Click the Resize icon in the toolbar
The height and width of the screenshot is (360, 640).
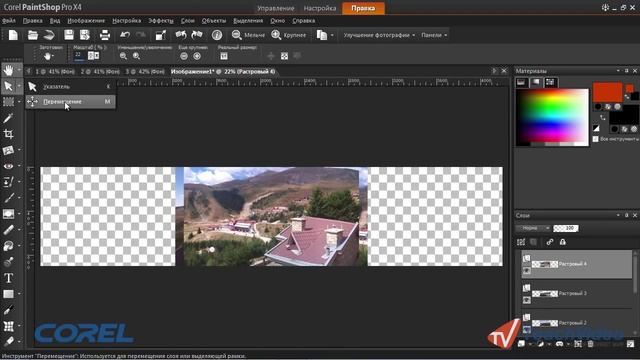pyautogui.click(x=161, y=35)
